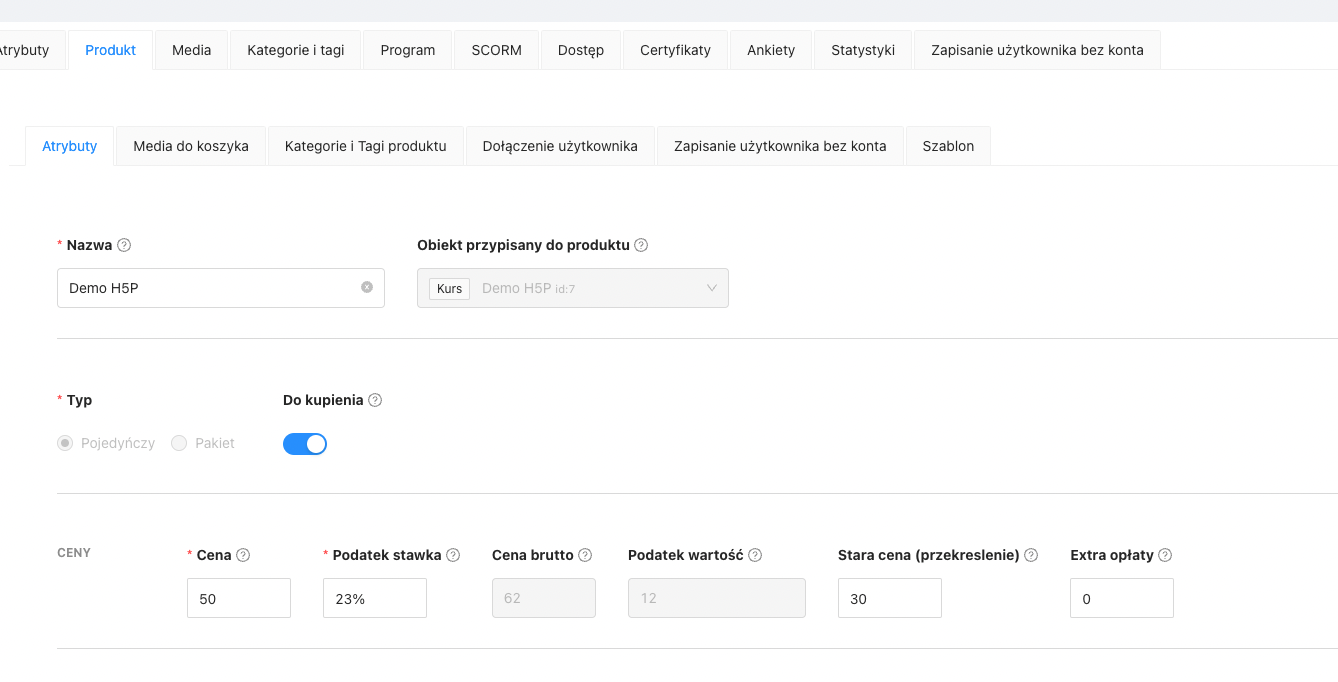Viewport: 1338px width, 682px height.
Task: Open the Szablon tab
Action: 948,145
